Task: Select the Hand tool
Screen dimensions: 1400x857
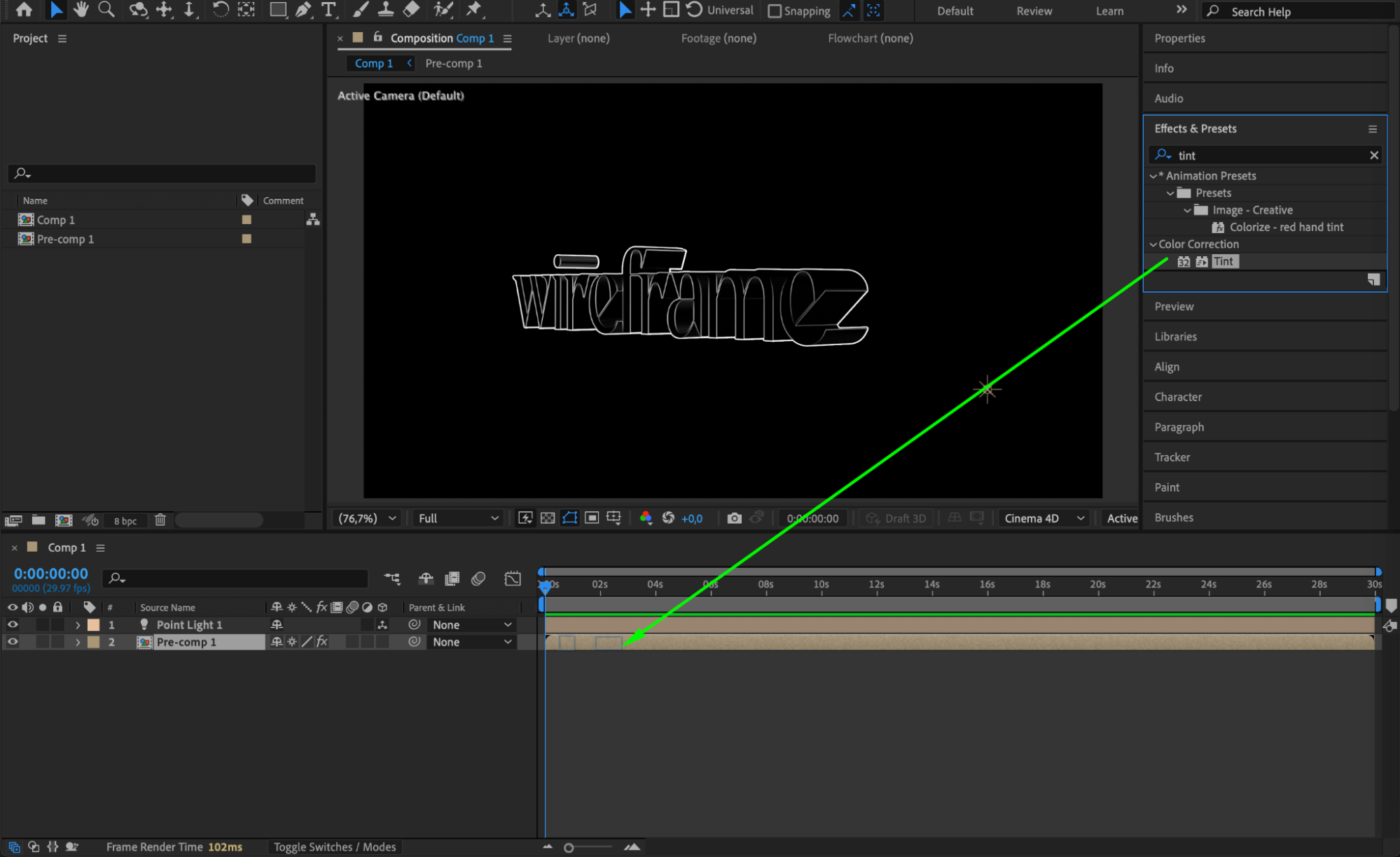Action: tap(81, 10)
